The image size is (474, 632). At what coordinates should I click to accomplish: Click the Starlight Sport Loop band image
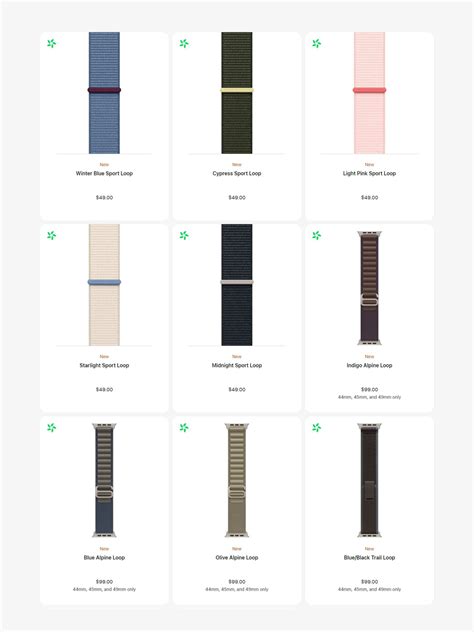(104, 285)
